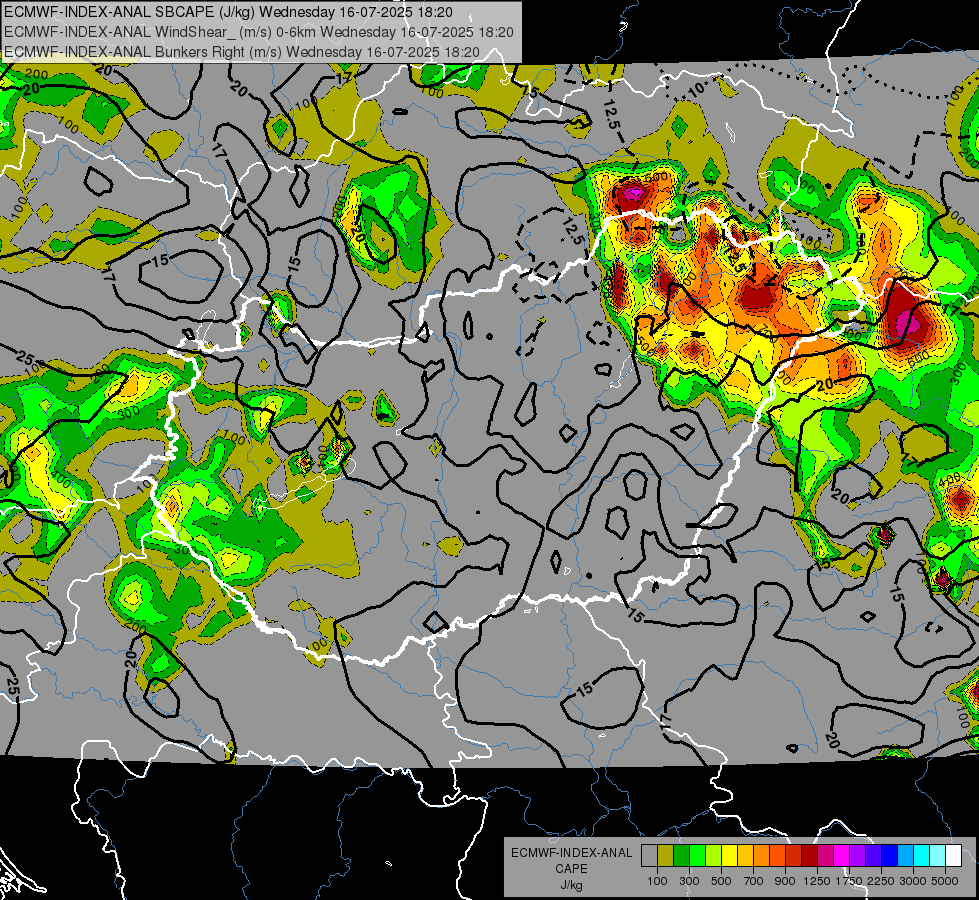Click the Bunkers Right title line
This screenshot has width=979, height=900.
click(x=242, y=52)
